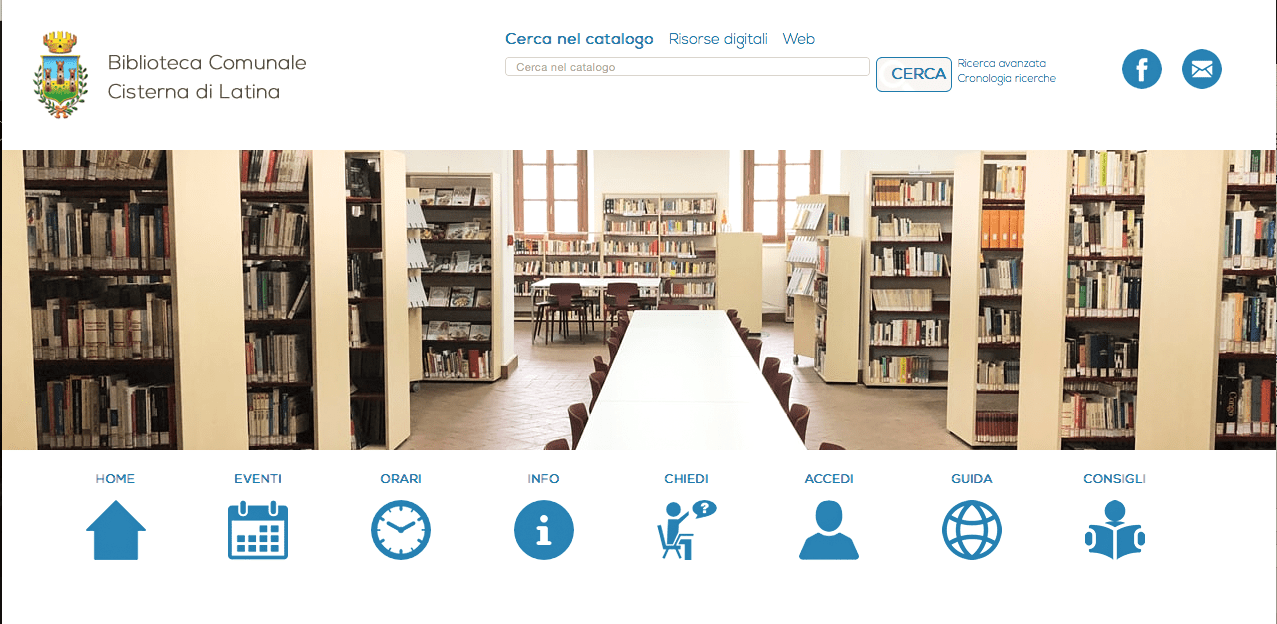Visit the Facebook page icon
This screenshot has height=624, width=1277.
point(1142,69)
